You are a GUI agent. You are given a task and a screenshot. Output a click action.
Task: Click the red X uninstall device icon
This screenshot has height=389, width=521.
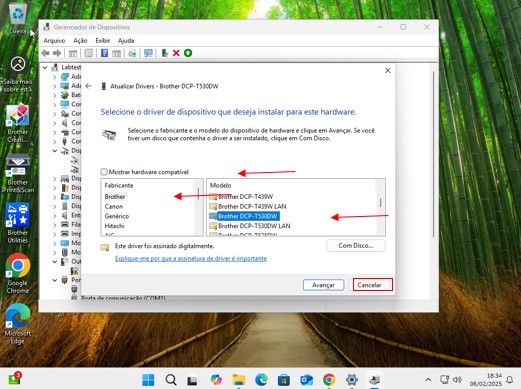(x=176, y=53)
